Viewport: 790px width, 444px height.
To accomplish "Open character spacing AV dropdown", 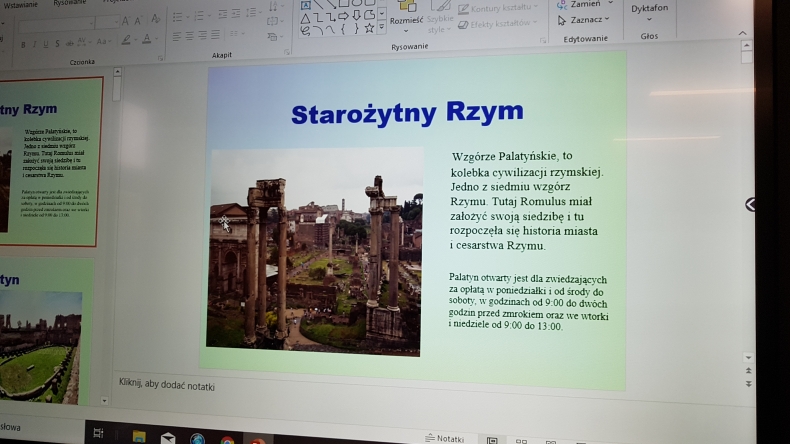I will (x=83, y=42).
